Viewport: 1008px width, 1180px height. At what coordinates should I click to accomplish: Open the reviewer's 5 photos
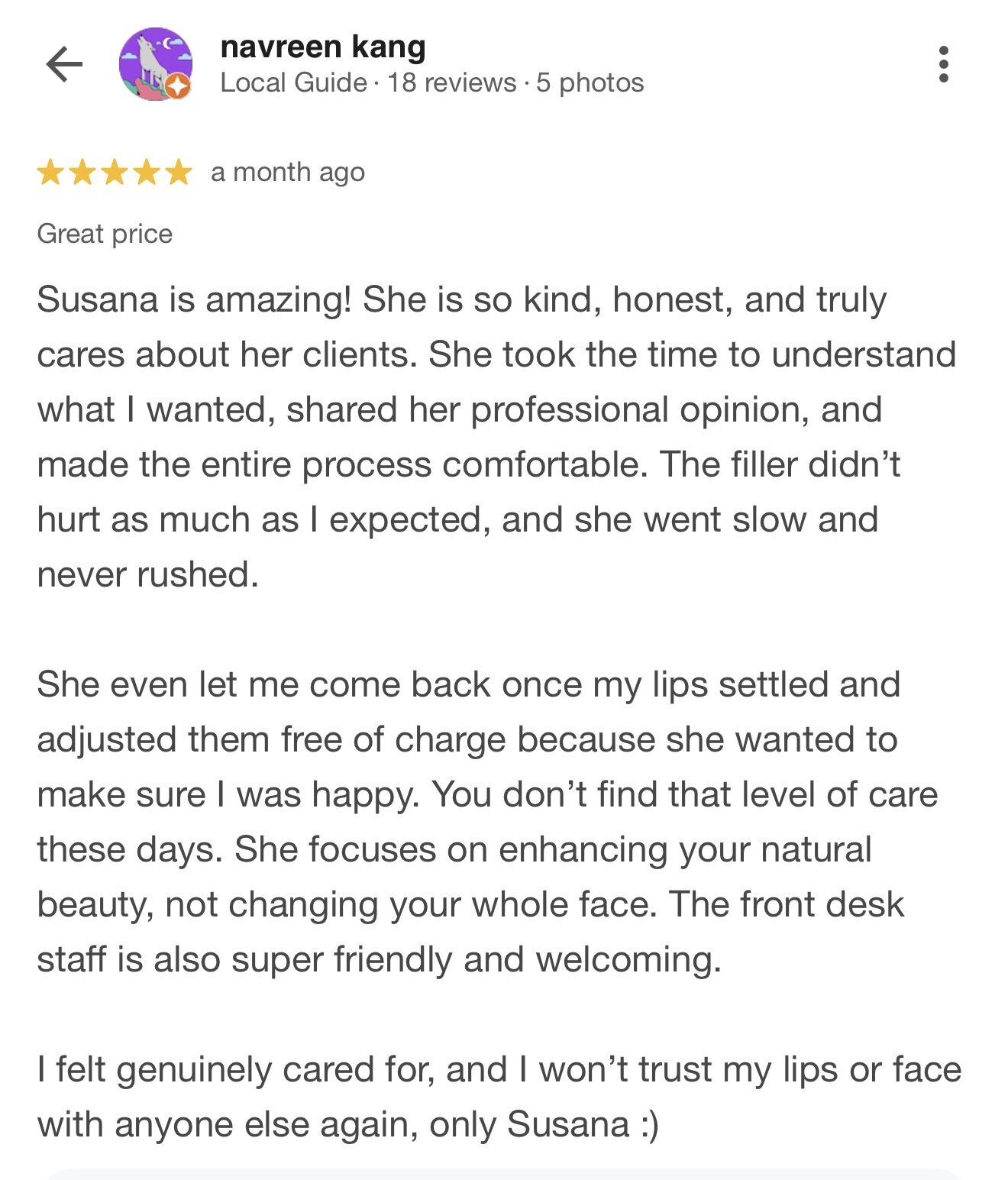590,82
